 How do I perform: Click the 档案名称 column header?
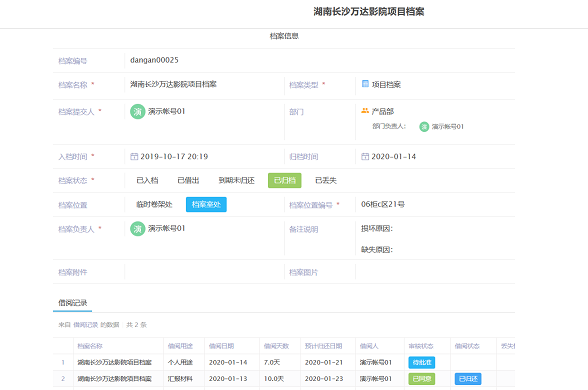[90, 346]
